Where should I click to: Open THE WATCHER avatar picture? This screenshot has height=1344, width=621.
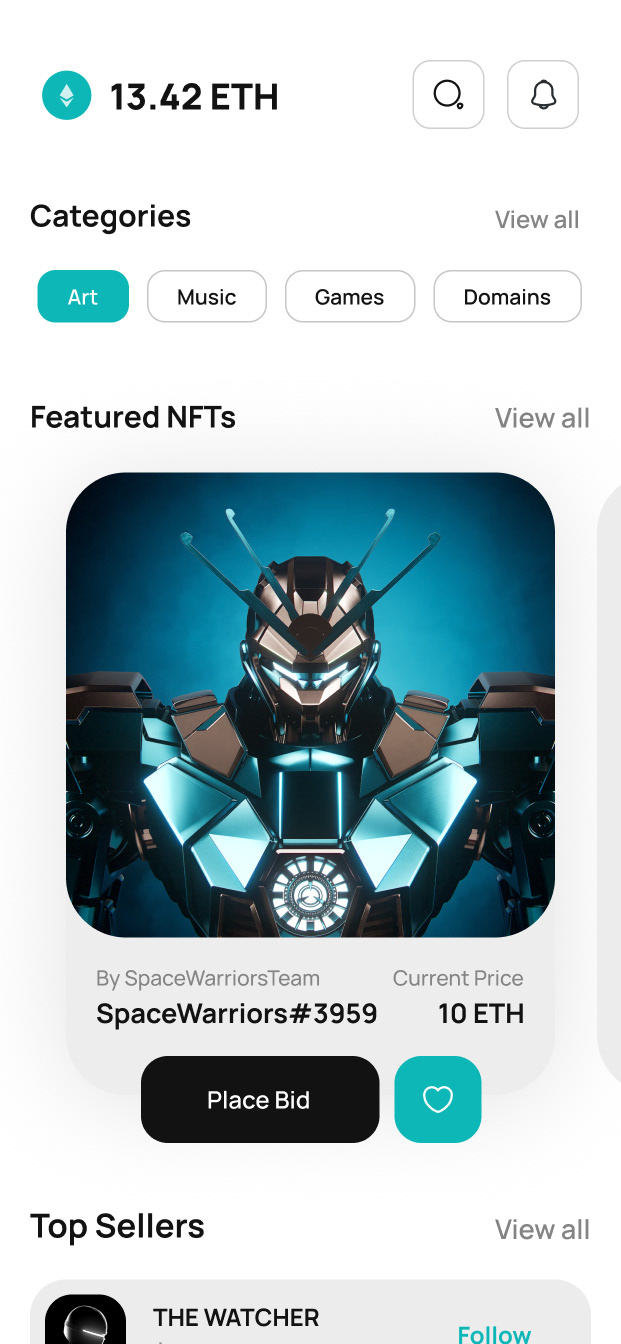86,1319
